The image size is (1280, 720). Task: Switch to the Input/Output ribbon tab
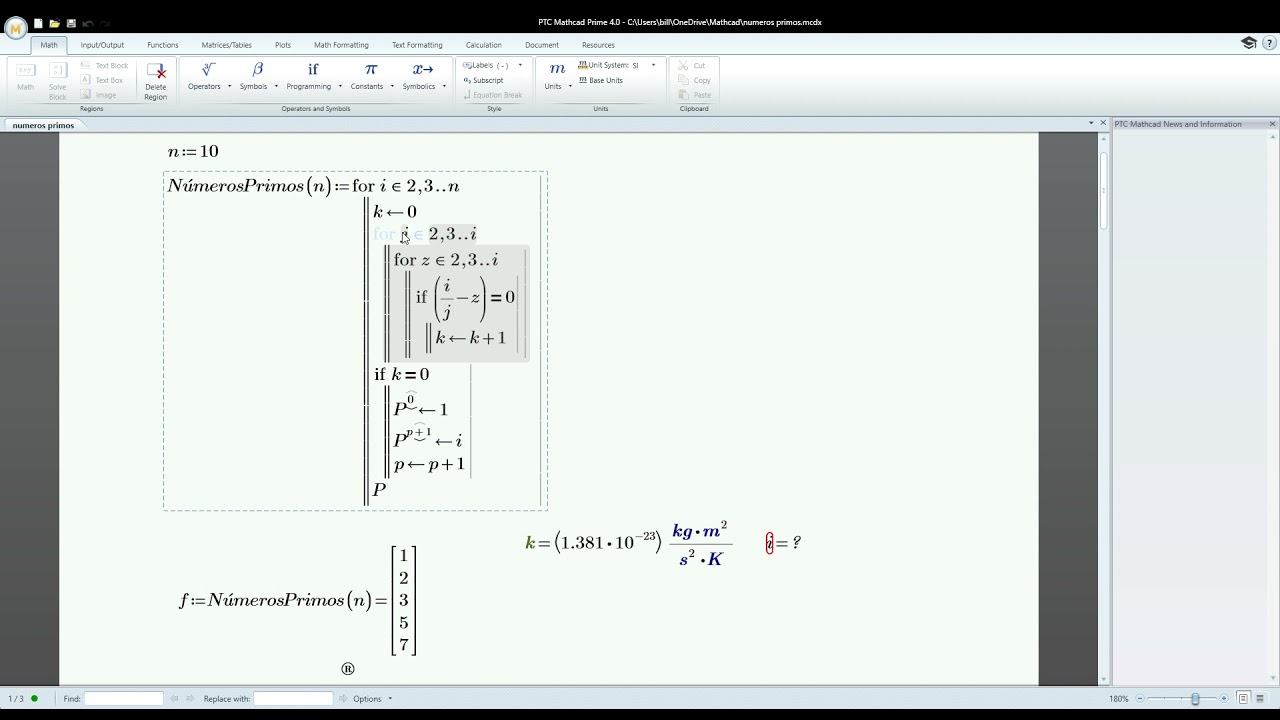tap(102, 45)
